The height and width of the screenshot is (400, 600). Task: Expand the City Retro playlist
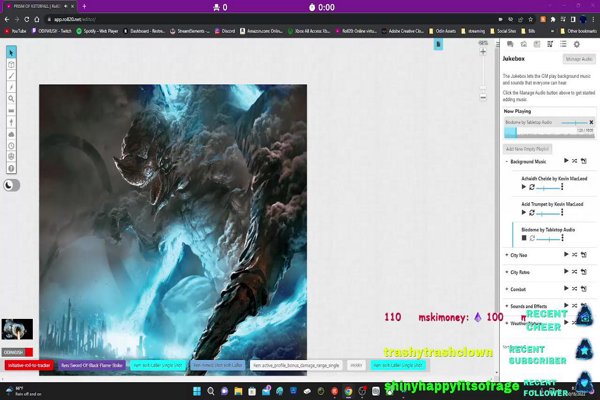pyautogui.click(x=507, y=272)
